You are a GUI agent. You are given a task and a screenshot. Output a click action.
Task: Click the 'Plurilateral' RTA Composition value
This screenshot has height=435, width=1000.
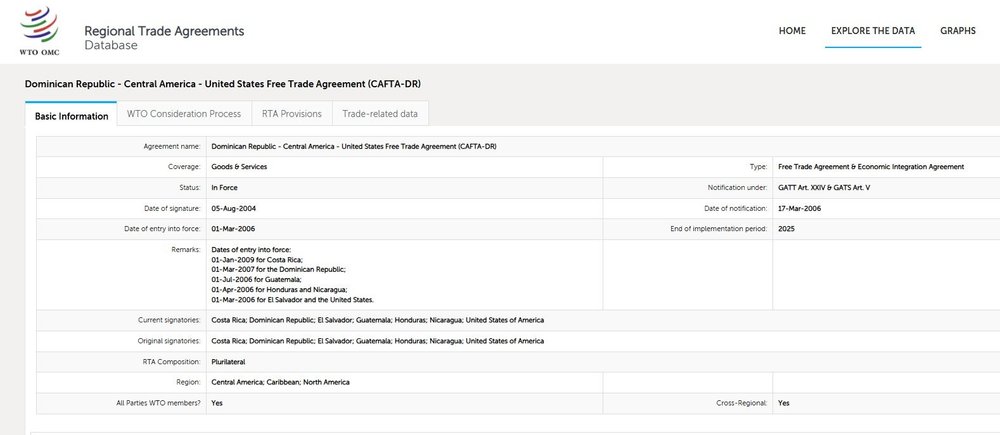[228, 362]
